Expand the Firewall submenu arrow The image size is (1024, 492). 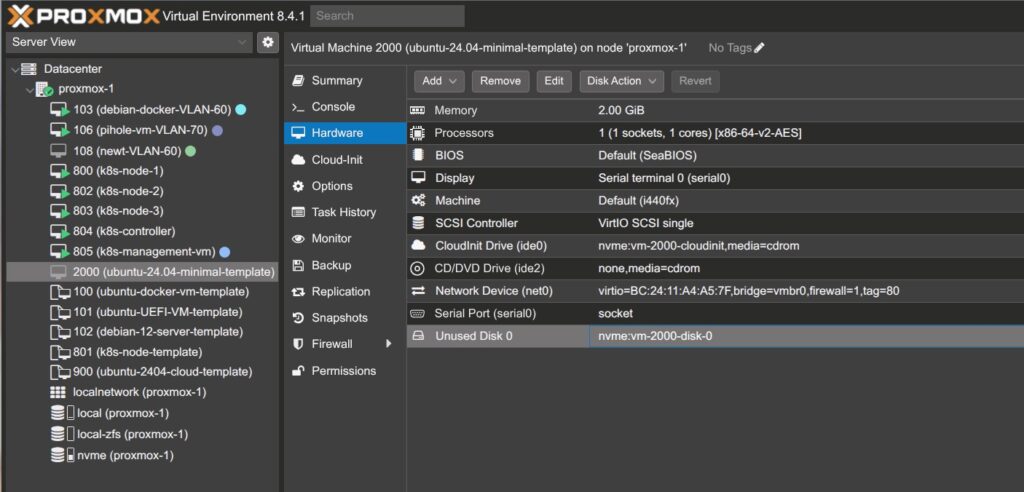(389, 344)
